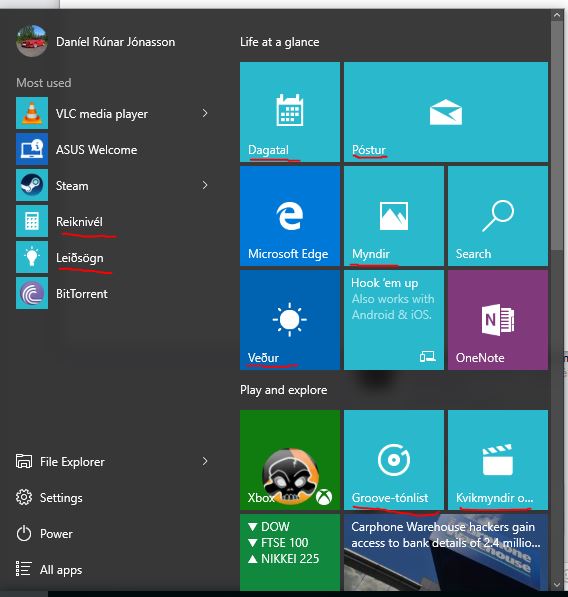Open Settings
This screenshot has width=568, height=597.
pyautogui.click(x=49, y=498)
